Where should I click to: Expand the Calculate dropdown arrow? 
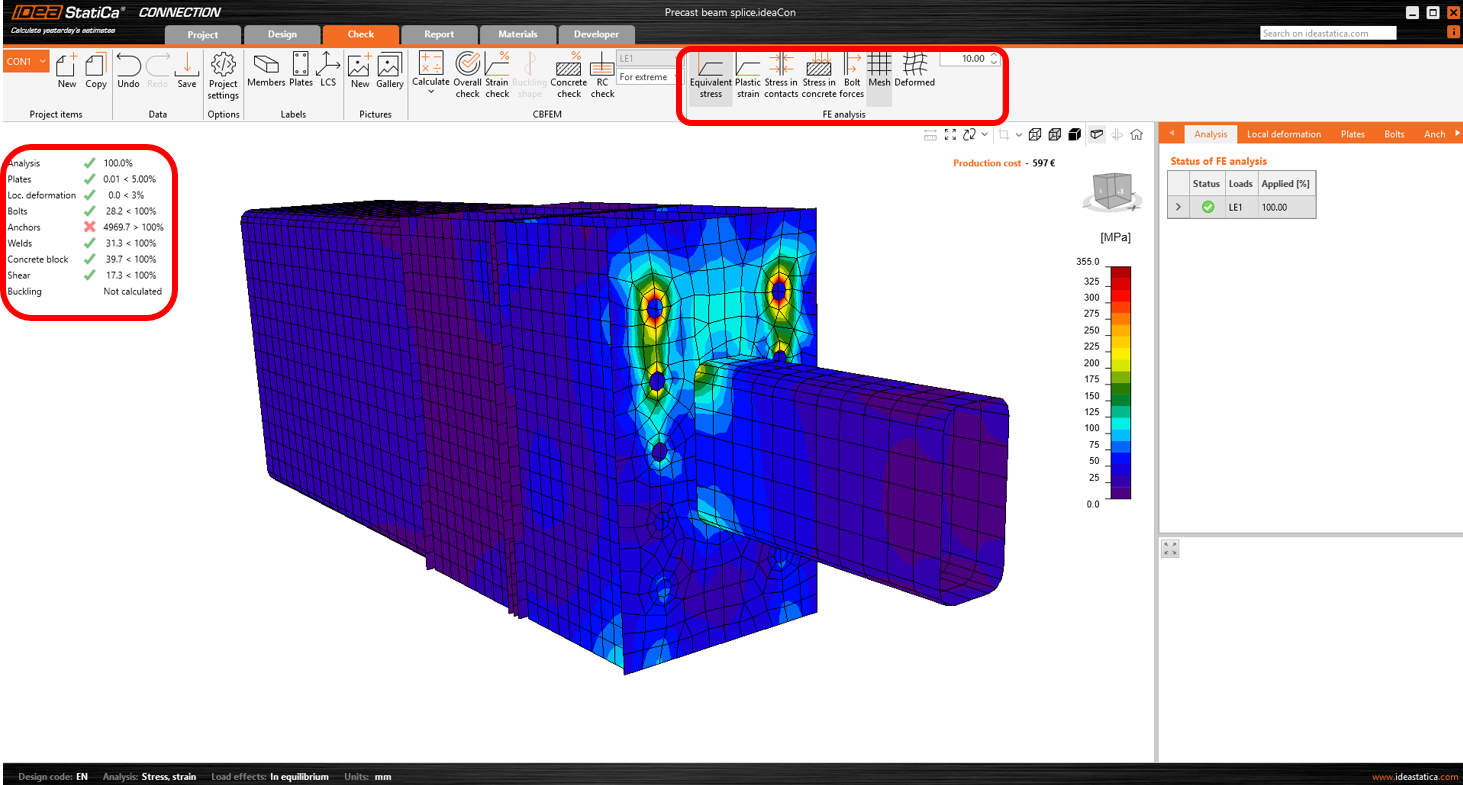tap(431, 93)
